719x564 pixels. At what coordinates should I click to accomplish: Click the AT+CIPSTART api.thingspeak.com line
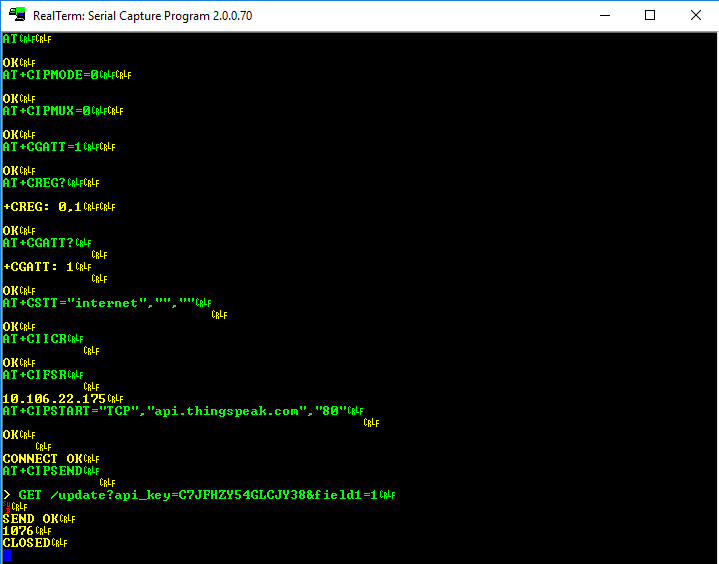[174, 411]
